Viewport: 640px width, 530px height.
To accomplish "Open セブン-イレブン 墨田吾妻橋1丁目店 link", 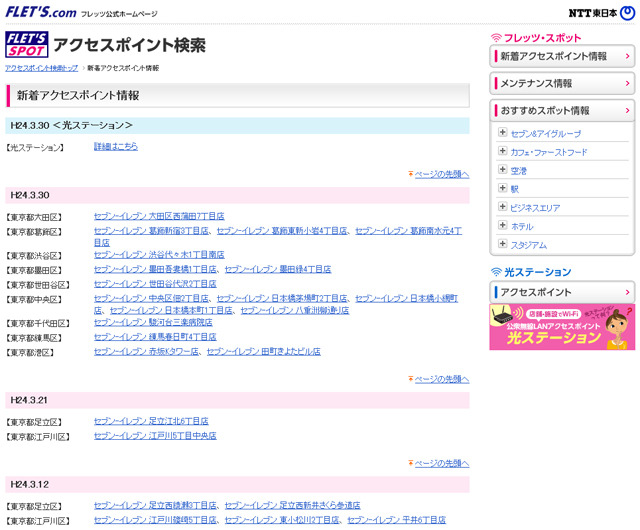I will point(155,269).
